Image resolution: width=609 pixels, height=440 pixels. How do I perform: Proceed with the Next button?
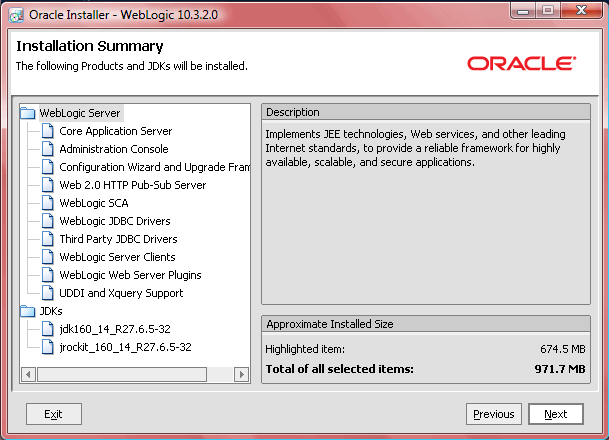[x=555, y=414]
